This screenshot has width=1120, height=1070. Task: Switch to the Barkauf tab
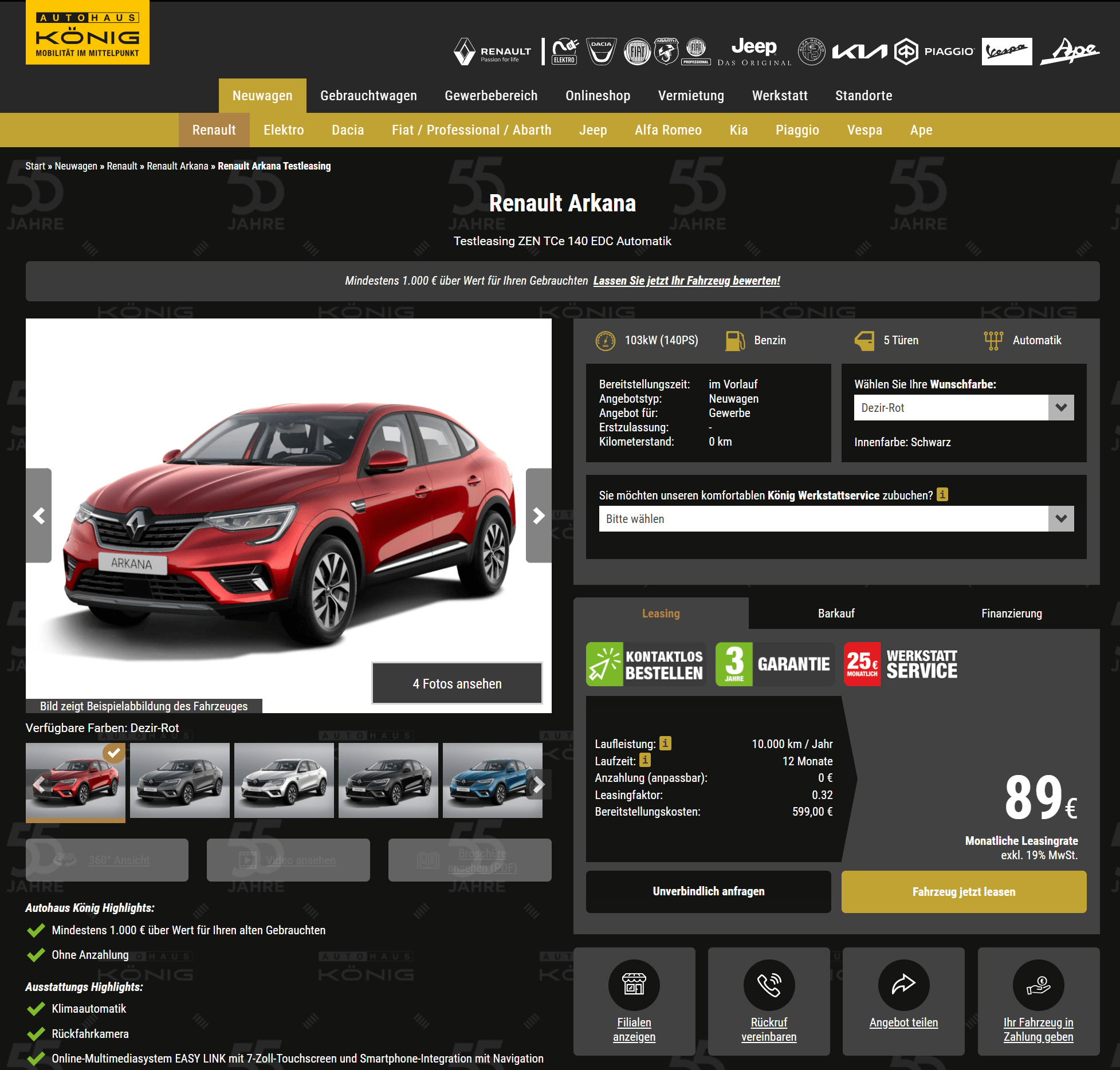coord(836,613)
